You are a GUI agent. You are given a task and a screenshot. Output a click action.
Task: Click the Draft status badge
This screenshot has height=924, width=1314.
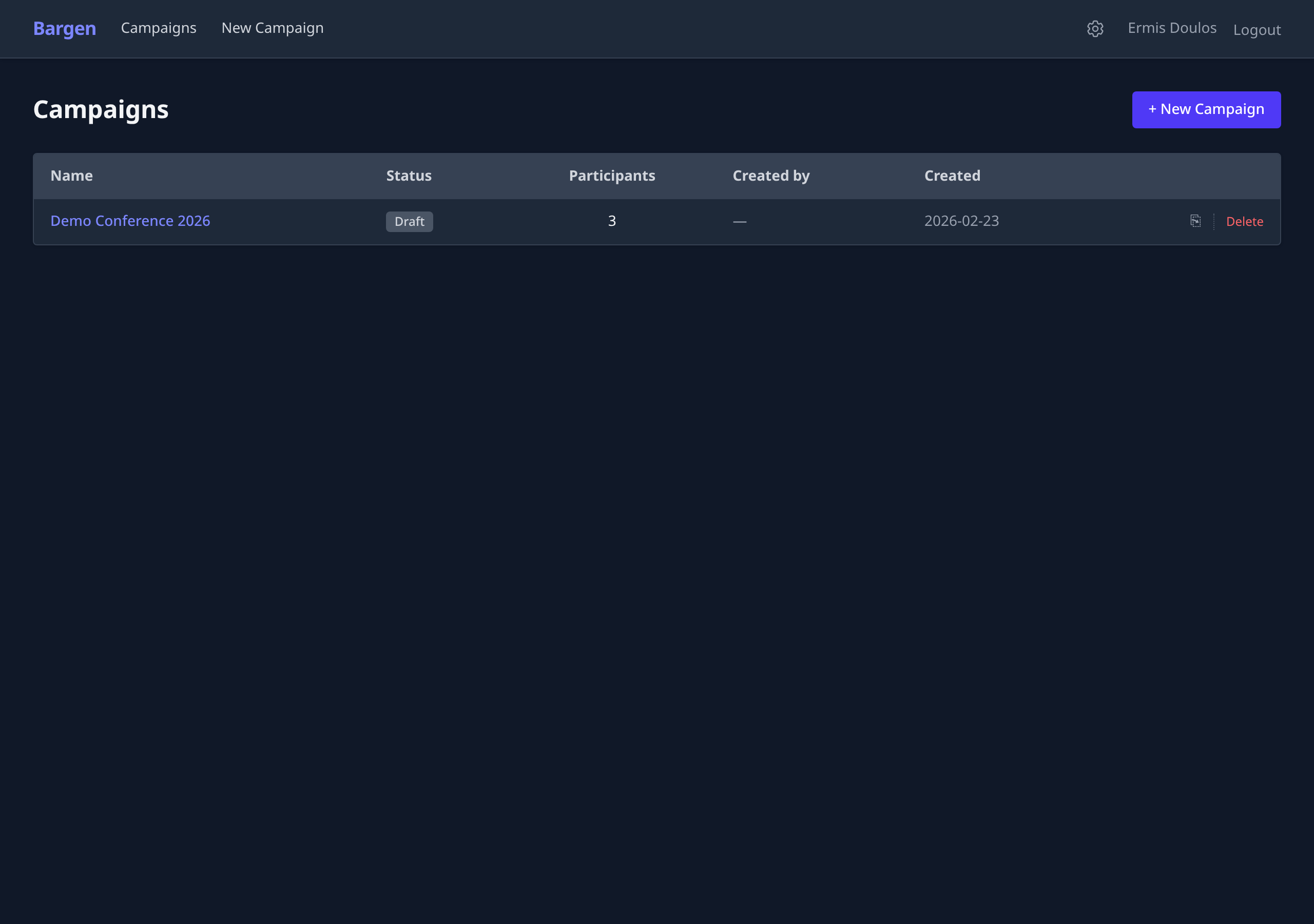(x=409, y=222)
